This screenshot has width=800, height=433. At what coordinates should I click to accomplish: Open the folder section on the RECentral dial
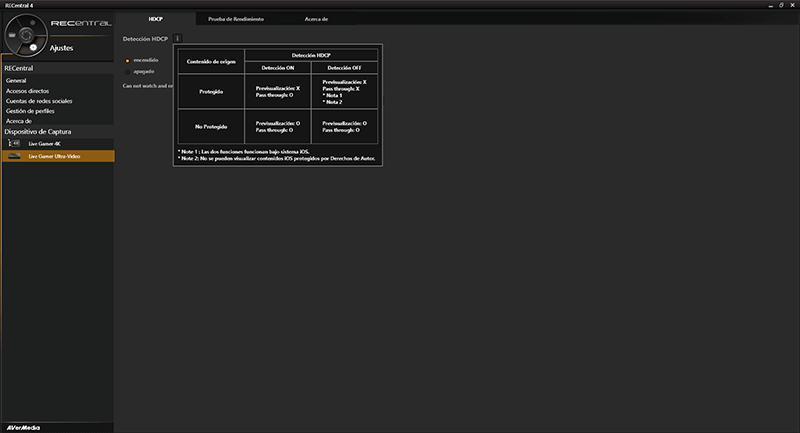point(12,35)
